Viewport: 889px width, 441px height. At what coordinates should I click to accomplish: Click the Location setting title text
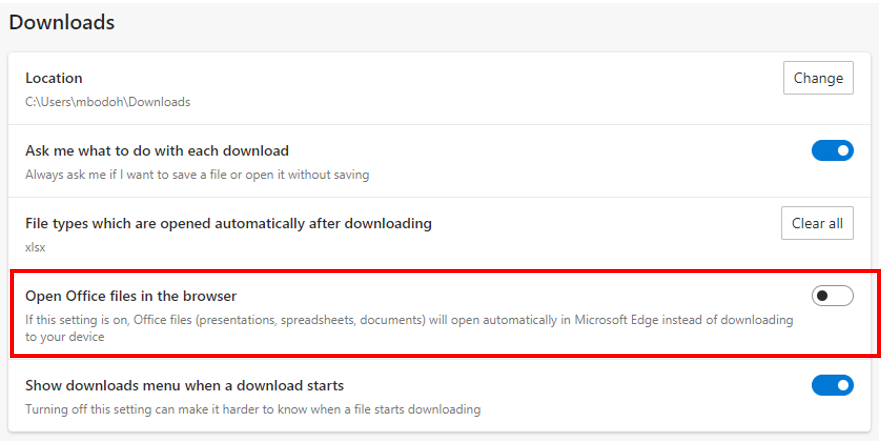[x=54, y=78]
